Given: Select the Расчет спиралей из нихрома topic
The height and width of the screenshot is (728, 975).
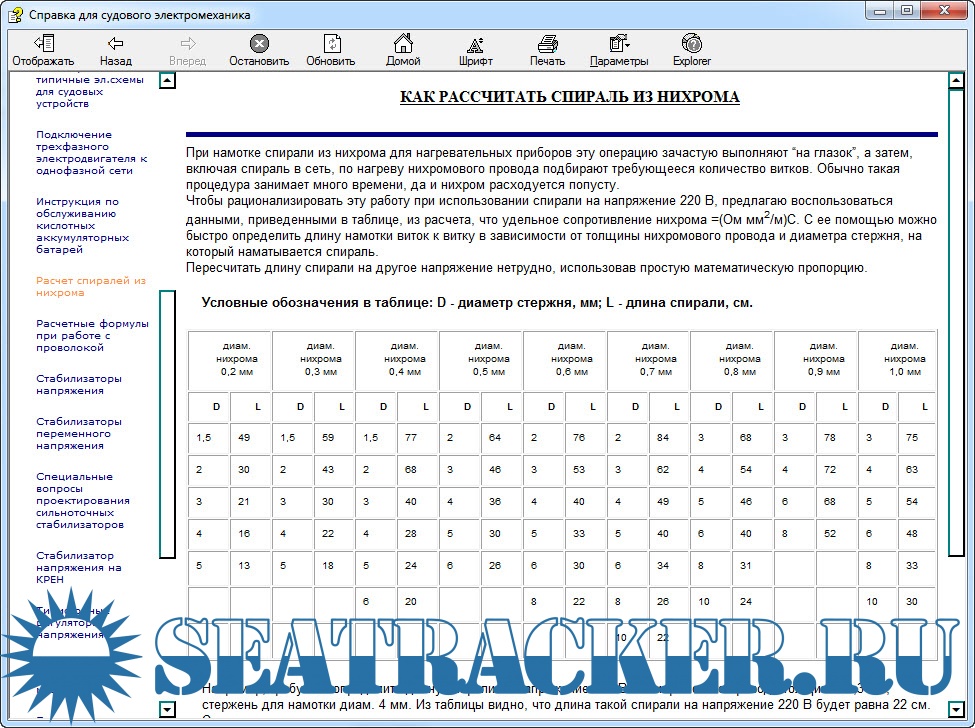Looking at the screenshot, I should [x=90, y=287].
